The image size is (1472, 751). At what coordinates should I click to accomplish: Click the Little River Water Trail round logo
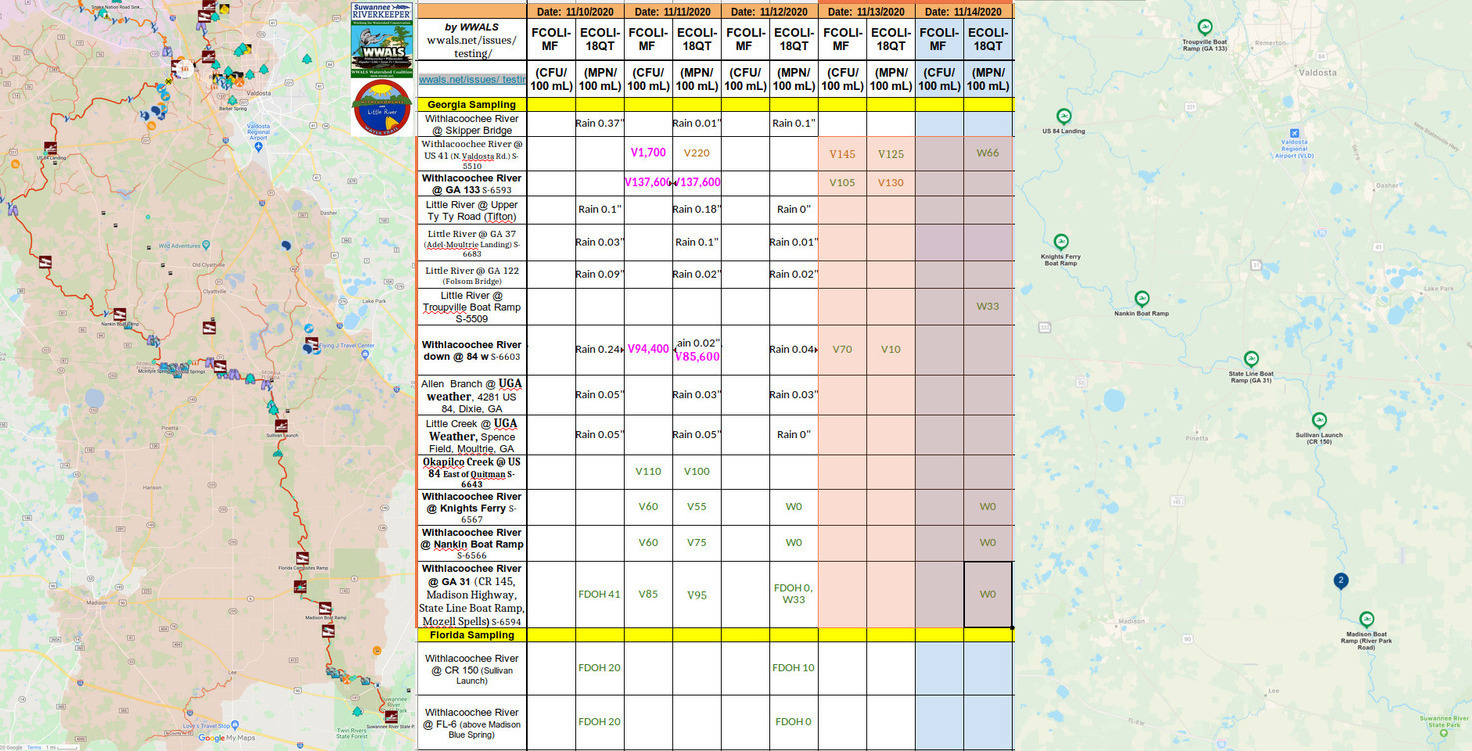coord(383,108)
